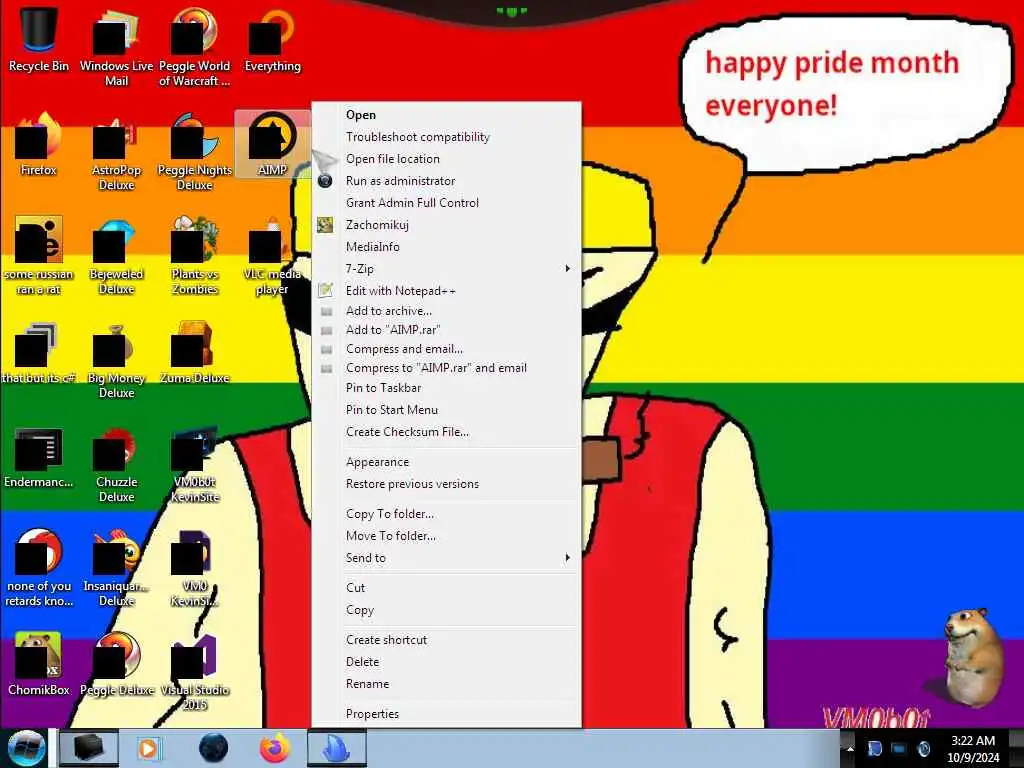Select the Peggle Nights Deluxe shortcut
Image resolution: width=1024 pixels, height=768 pixels.
195,152
